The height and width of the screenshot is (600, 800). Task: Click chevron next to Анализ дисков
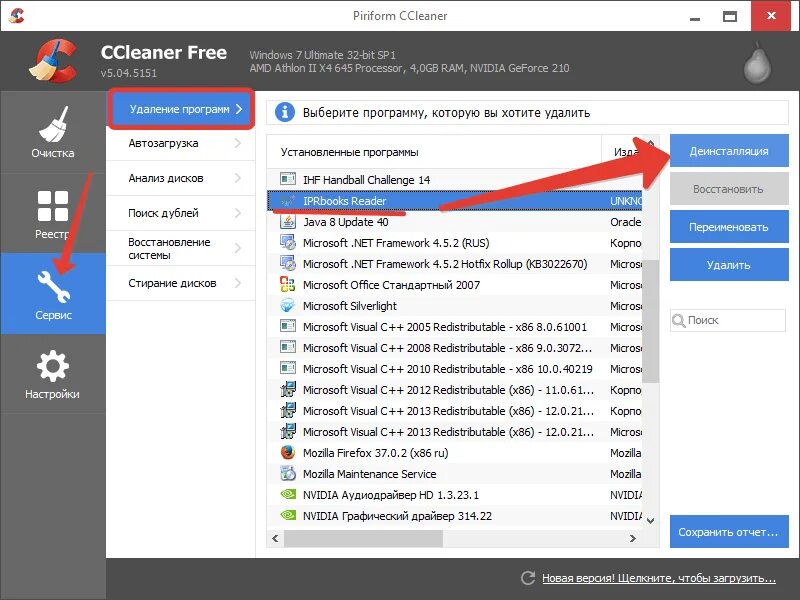(238, 178)
